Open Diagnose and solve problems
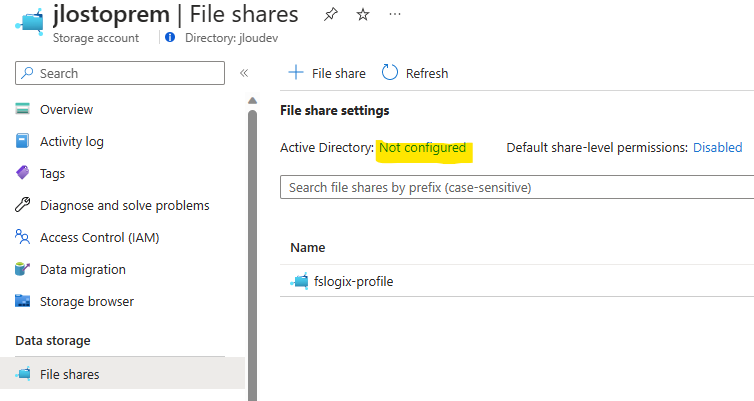The width and height of the screenshot is (754, 401). point(125,206)
